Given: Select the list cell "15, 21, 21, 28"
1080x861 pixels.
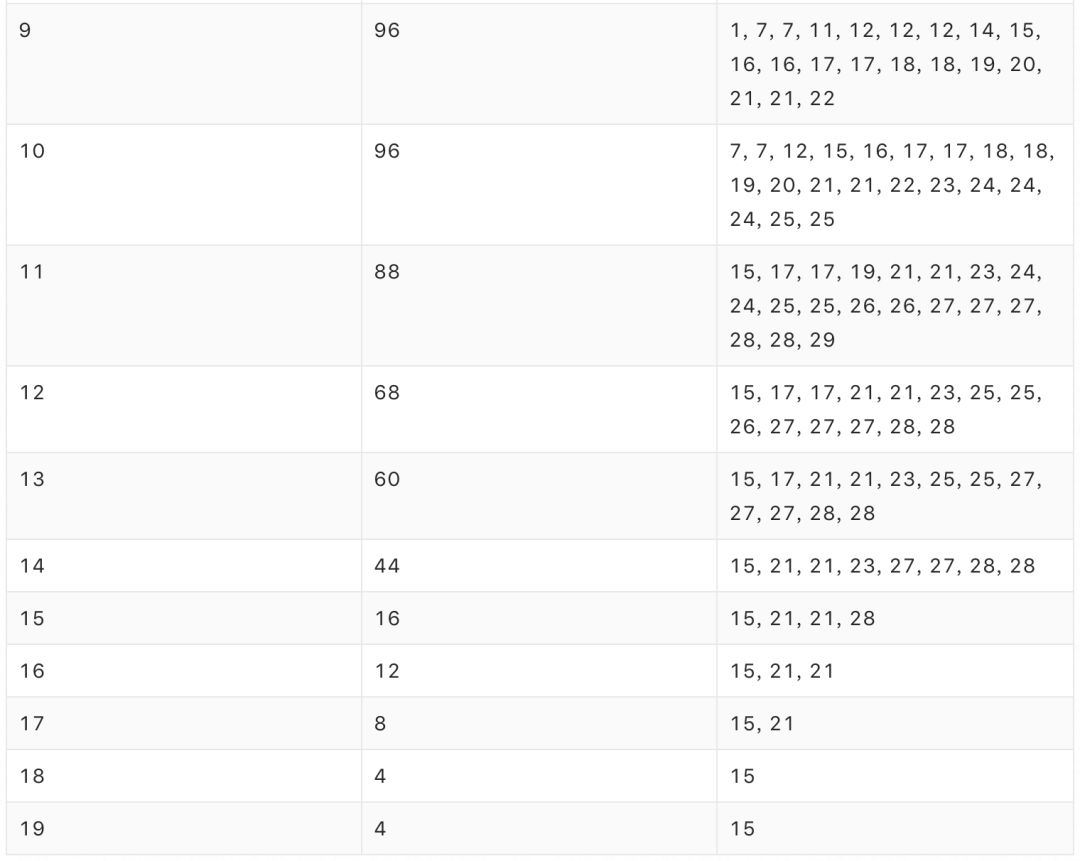Looking at the screenshot, I should click(802, 618).
